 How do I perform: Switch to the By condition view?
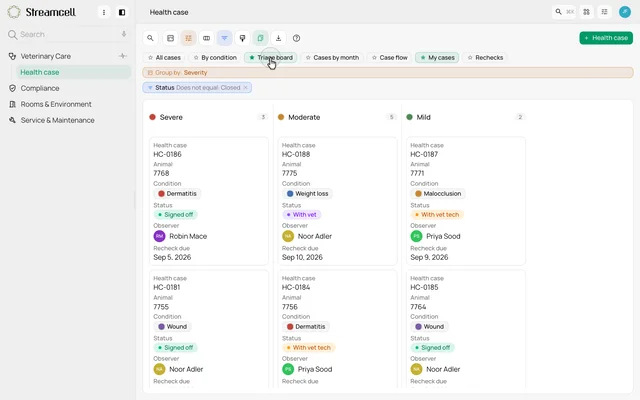tap(215, 58)
